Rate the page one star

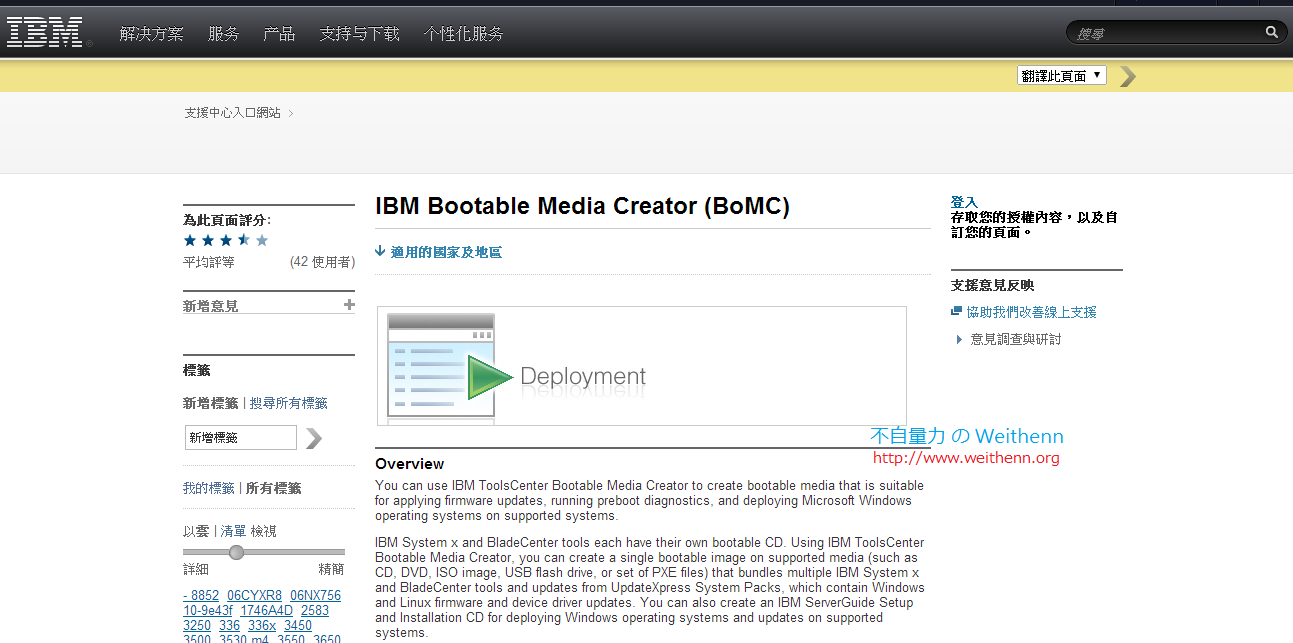pos(190,240)
